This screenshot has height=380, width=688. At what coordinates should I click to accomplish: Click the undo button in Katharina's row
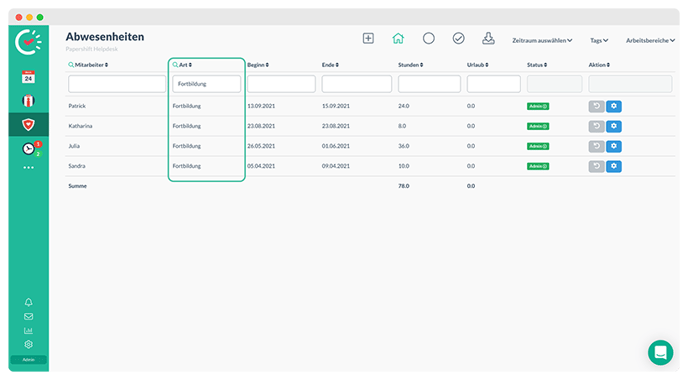pos(596,126)
